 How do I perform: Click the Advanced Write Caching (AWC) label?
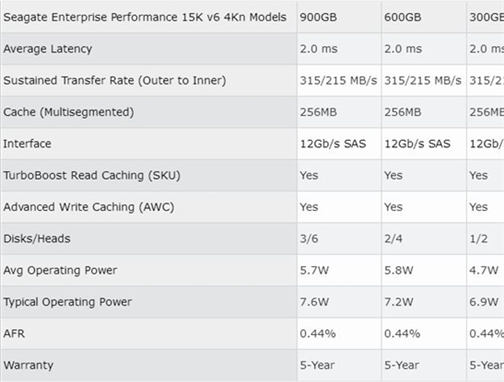coord(89,207)
